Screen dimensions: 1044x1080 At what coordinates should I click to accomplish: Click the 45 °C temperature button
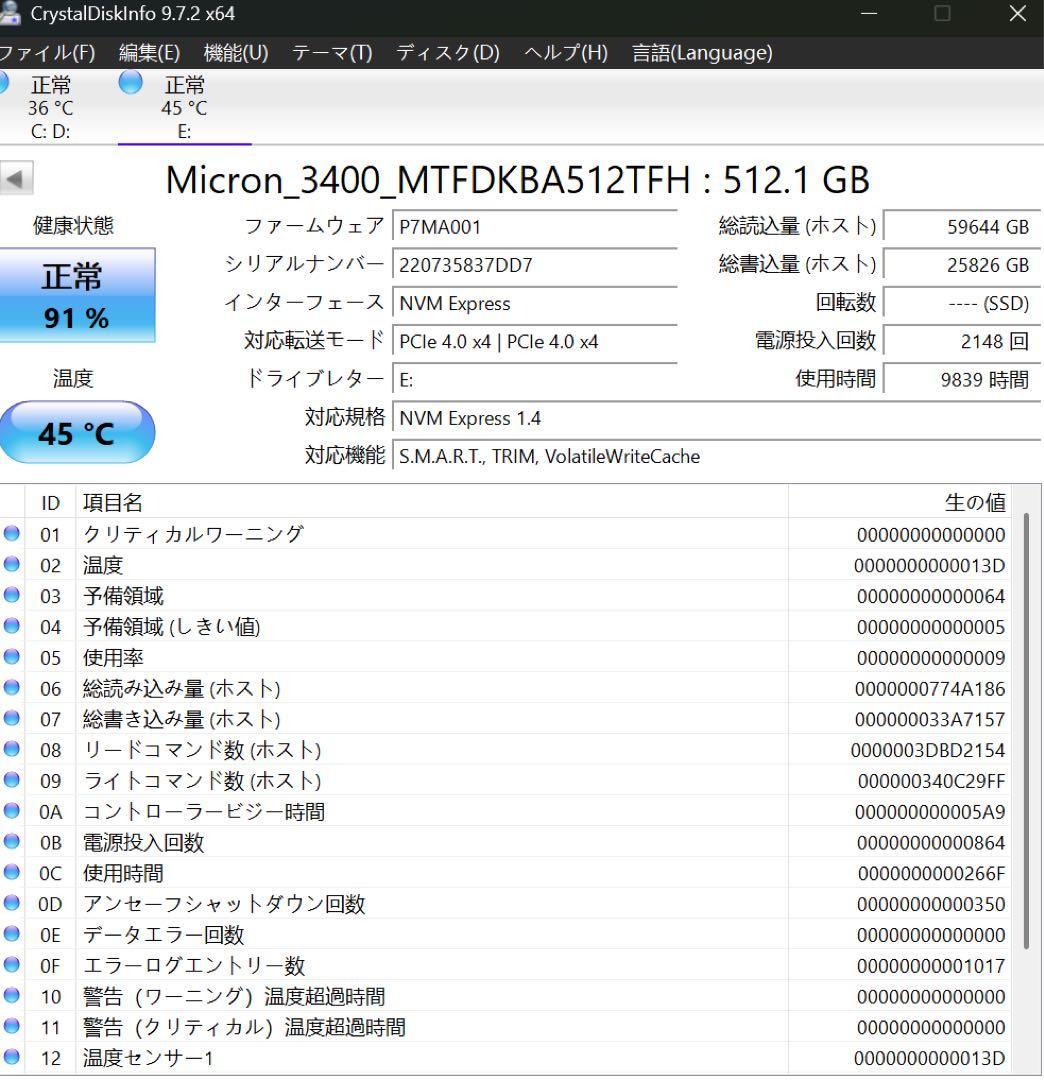(x=76, y=433)
